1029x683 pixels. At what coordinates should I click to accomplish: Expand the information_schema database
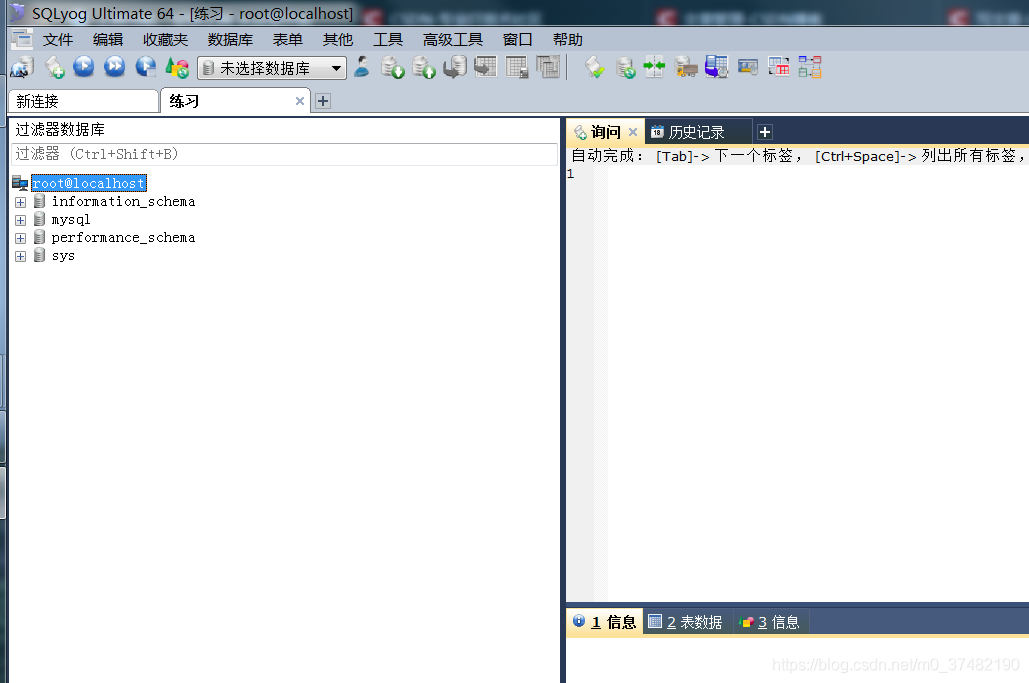coord(20,202)
